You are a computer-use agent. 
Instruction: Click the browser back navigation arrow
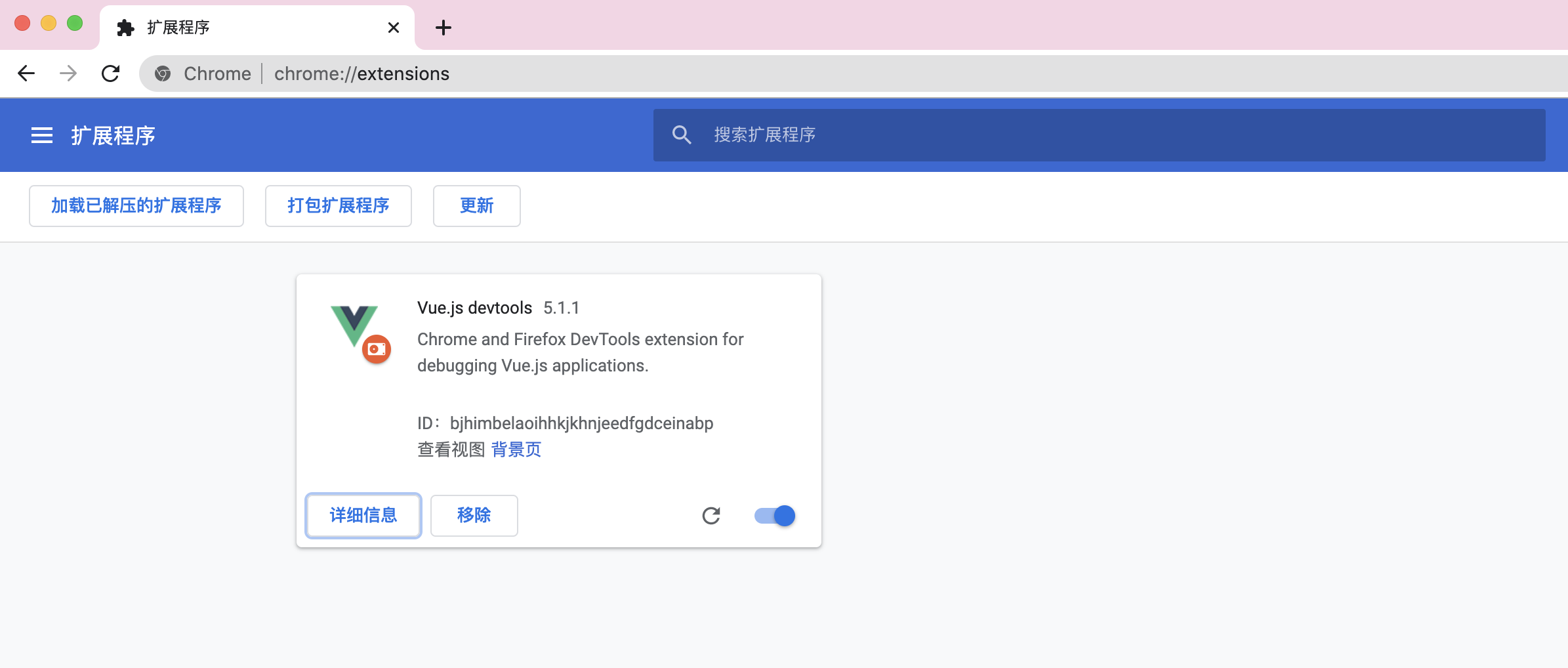[x=26, y=73]
